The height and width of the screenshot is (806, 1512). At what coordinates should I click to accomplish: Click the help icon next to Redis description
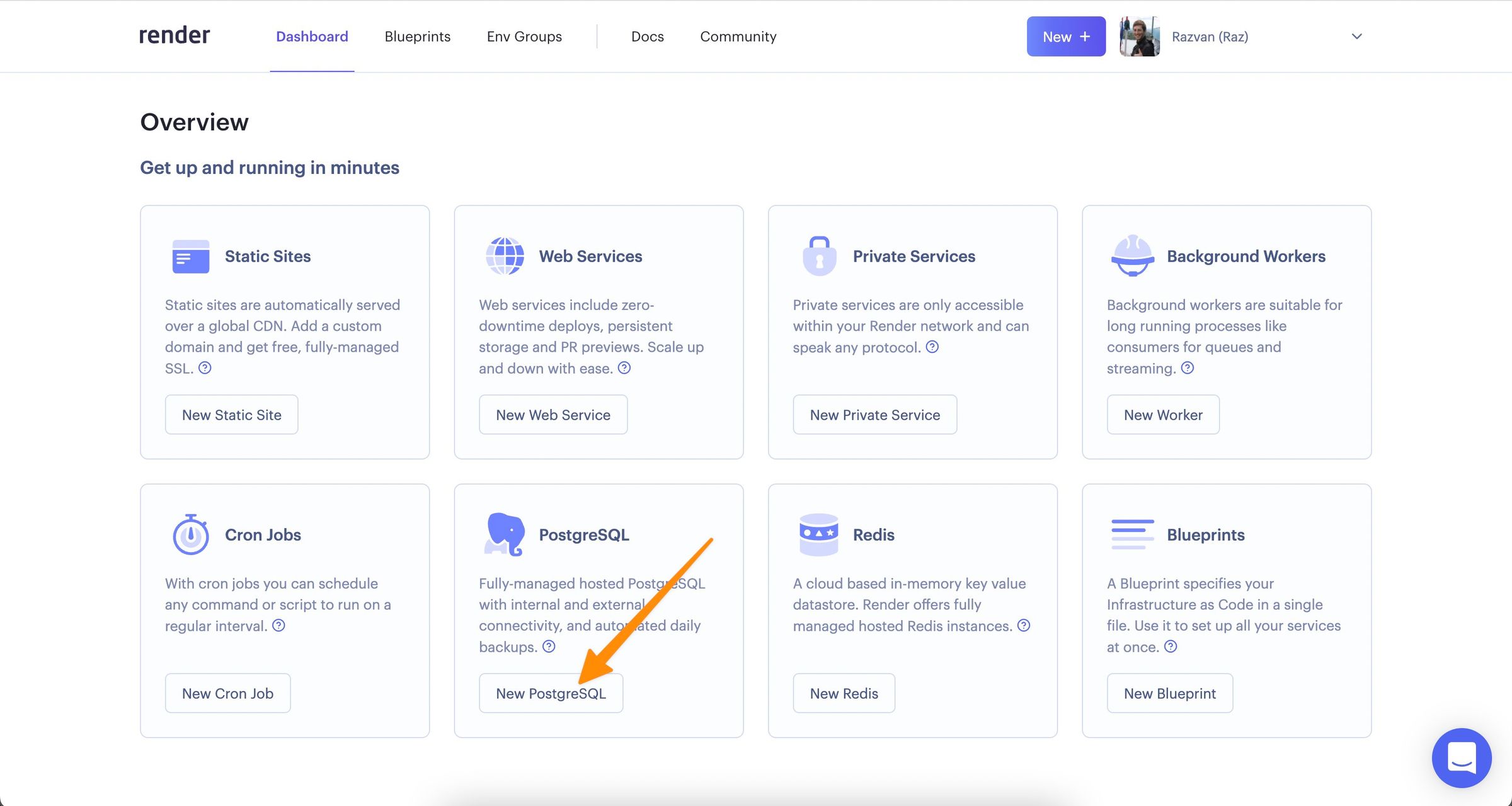1024,625
